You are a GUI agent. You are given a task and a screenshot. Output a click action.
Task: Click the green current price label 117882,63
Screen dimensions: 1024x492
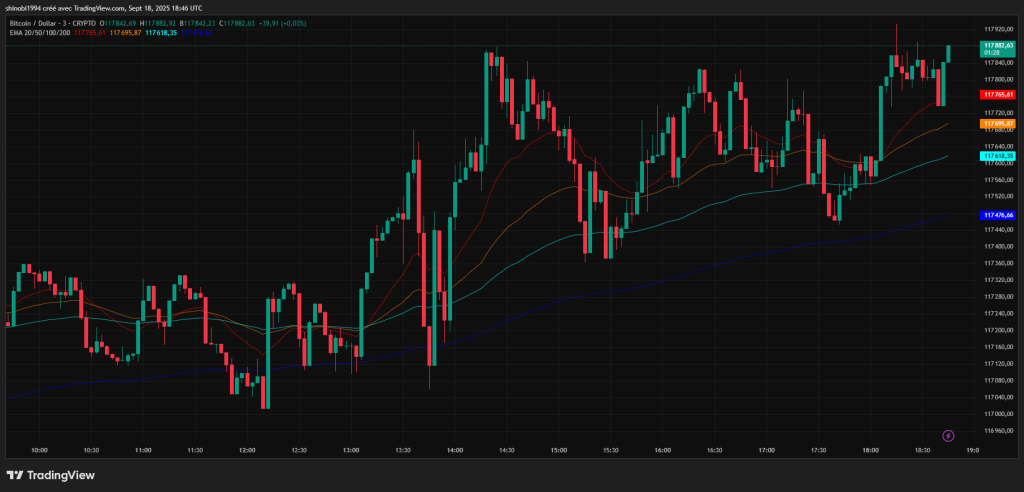click(998, 46)
